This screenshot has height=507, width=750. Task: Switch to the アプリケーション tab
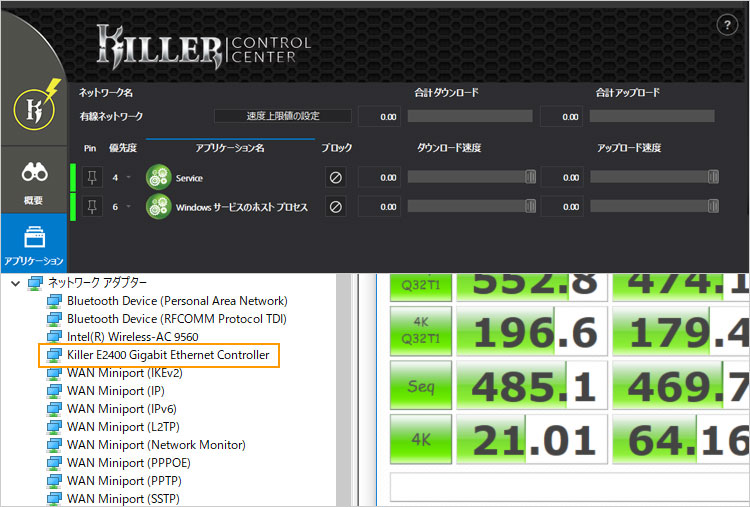click(33, 244)
